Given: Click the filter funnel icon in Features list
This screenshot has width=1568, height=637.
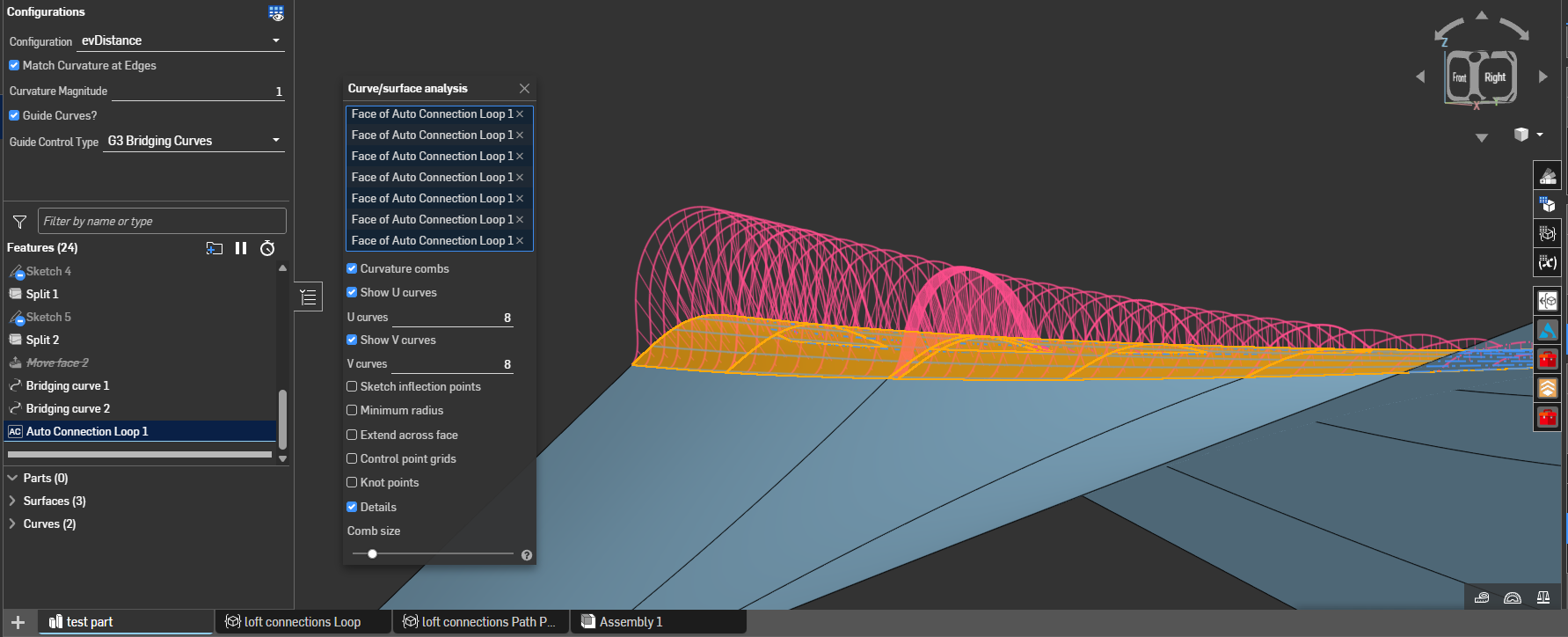Looking at the screenshot, I should pyautogui.click(x=19, y=222).
